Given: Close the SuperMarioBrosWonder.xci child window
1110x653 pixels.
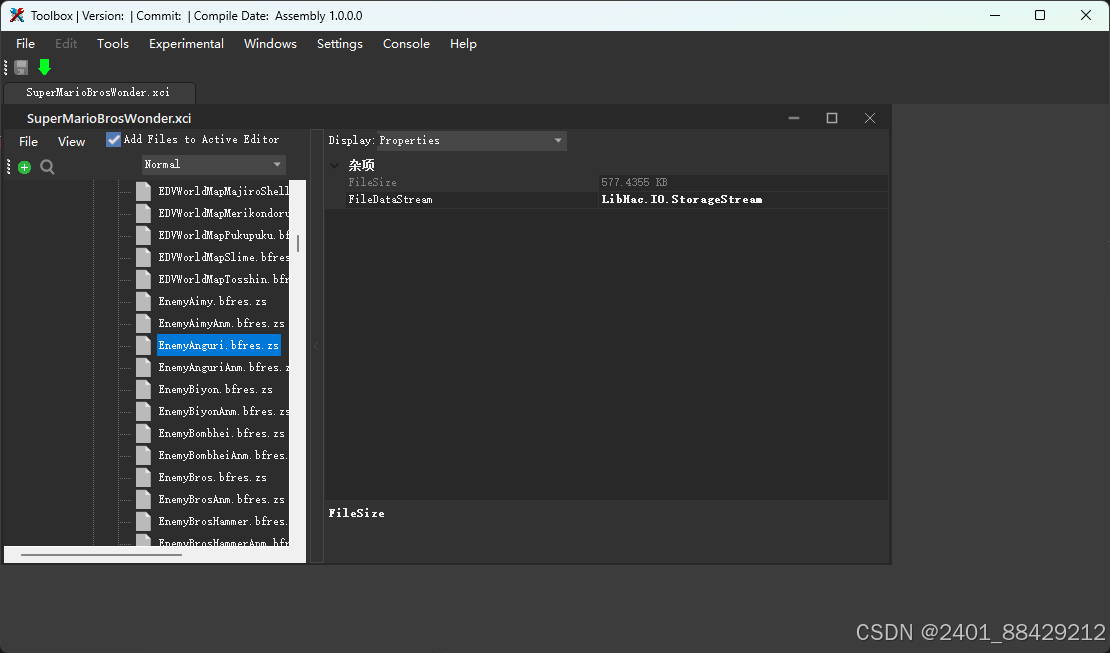Looking at the screenshot, I should pos(870,118).
